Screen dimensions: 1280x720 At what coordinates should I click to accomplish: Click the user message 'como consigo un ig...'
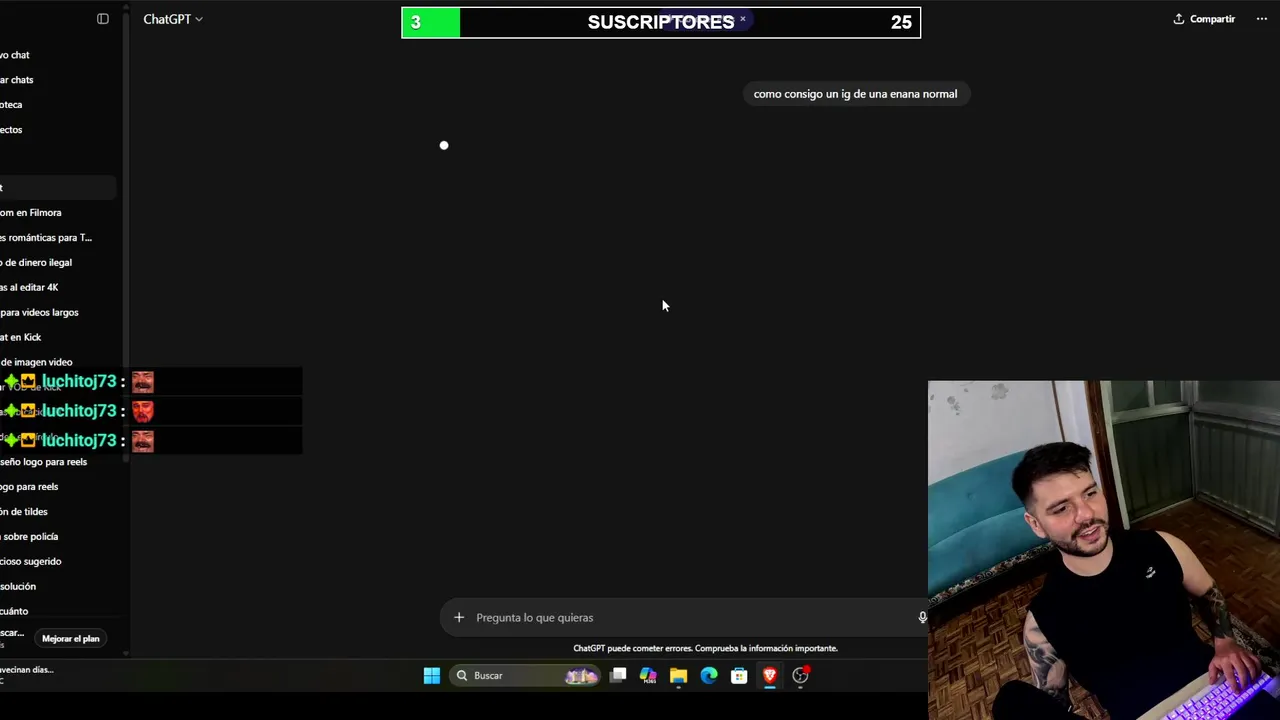coord(855,94)
